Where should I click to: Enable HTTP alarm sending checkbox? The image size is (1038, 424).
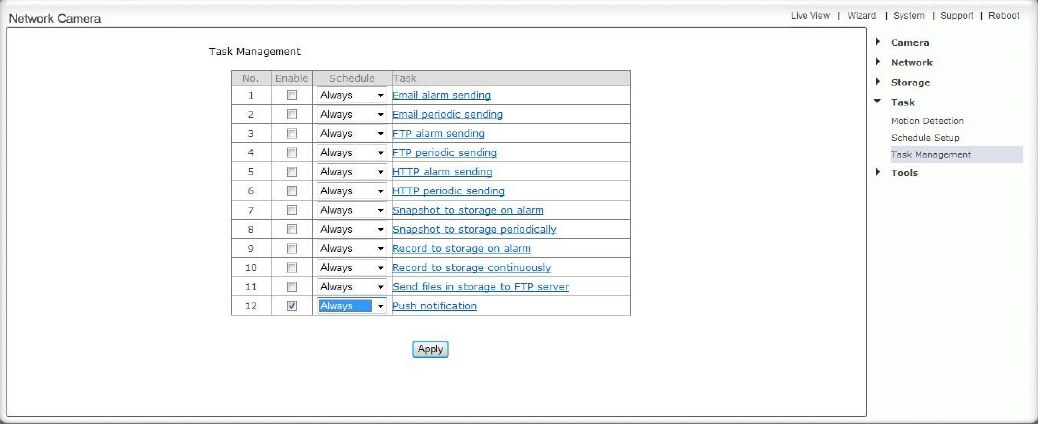(292, 172)
